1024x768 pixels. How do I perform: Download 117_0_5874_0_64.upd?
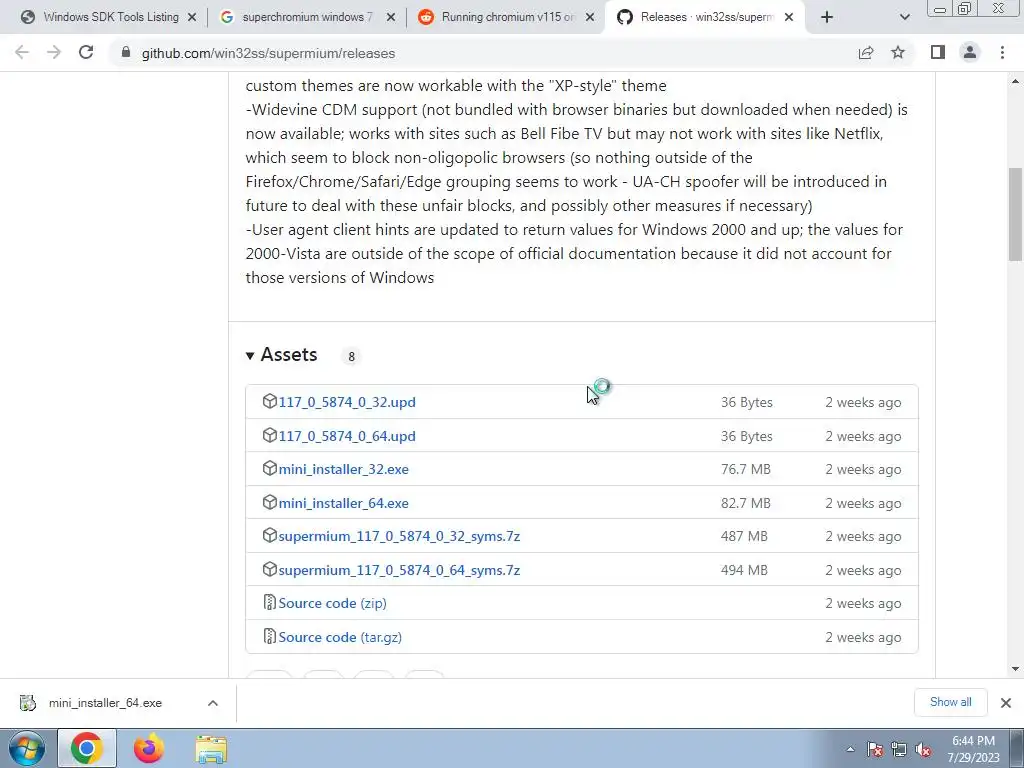(347, 436)
